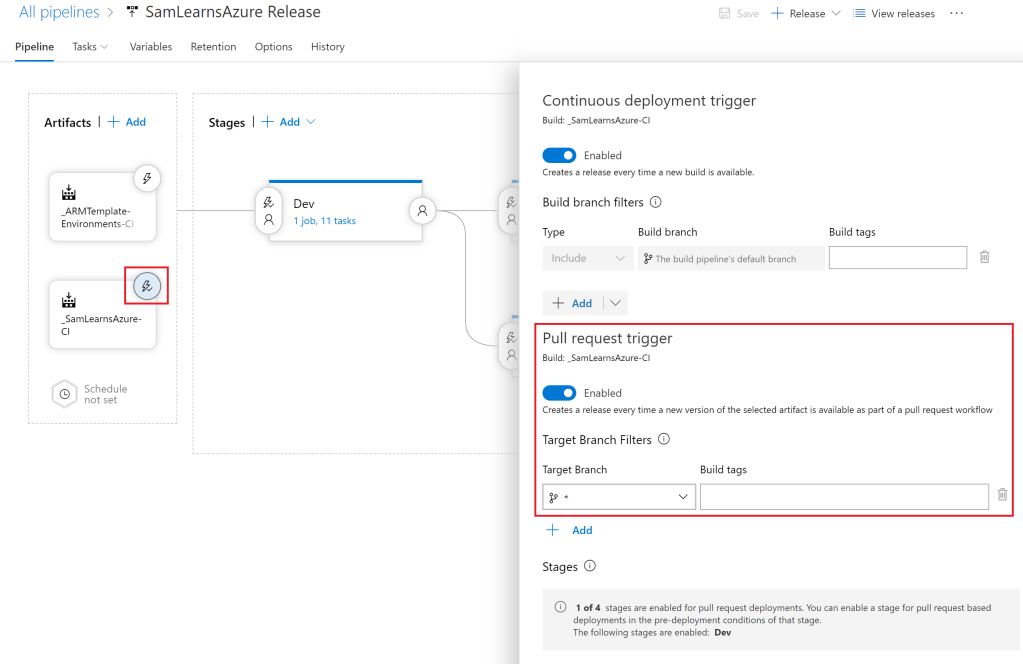Delete the build branch filter row
This screenshot has height=664, width=1023.
984,257
